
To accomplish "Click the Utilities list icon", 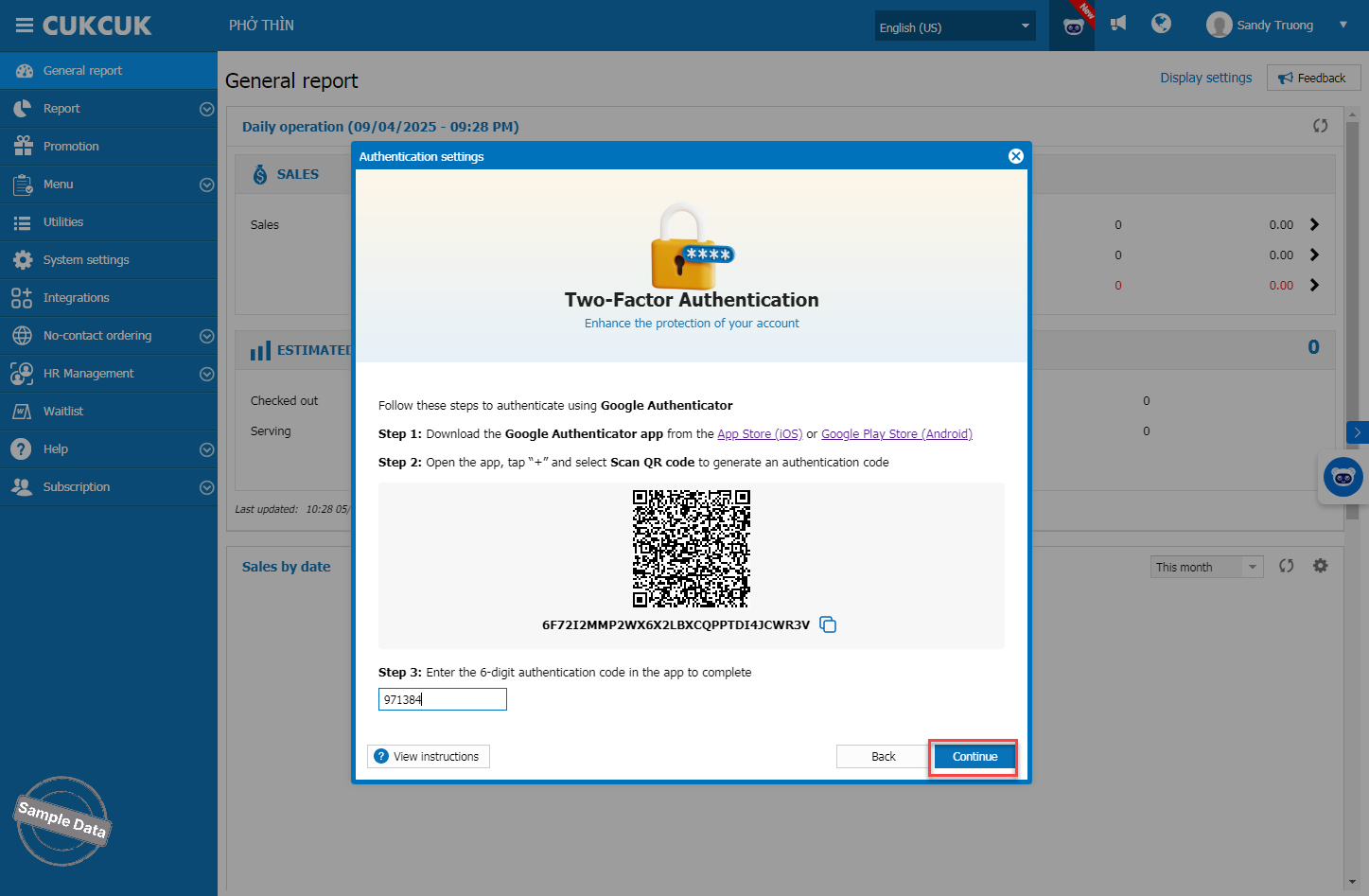I will pos(23,222).
